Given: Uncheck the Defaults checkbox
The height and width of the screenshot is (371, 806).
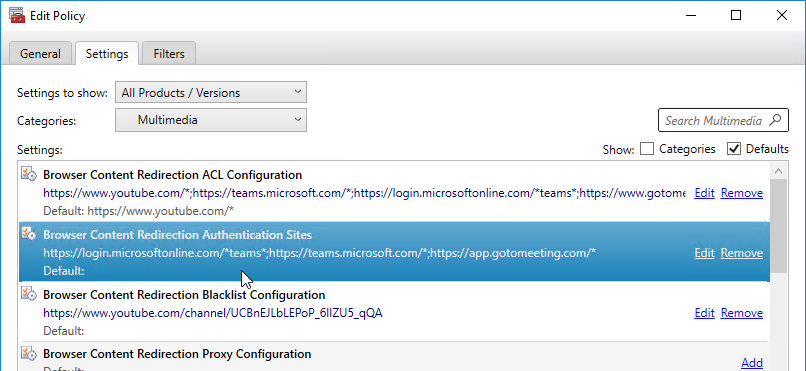Looking at the screenshot, I should tap(734, 149).
